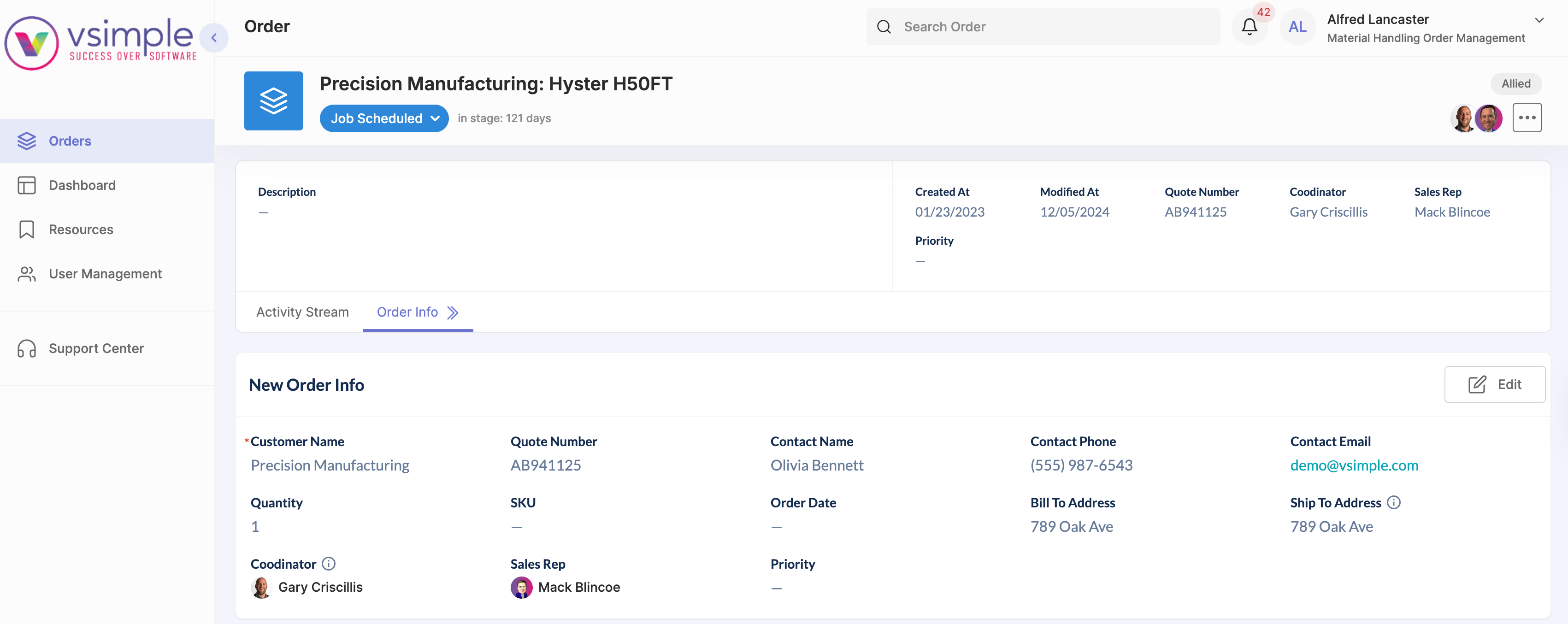Open the Dashboard from the sidebar
The width and height of the screenshot is (1568, 624).
click(82, 185)
